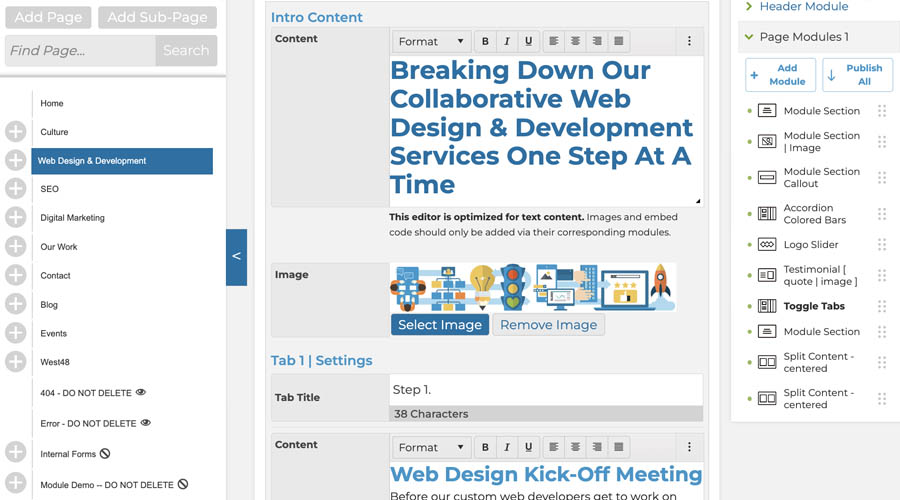Grab drag handle of Toggle Tabs module
This screenshot has height=500, width=900.
pyautogui.click(x=882, y=306)
